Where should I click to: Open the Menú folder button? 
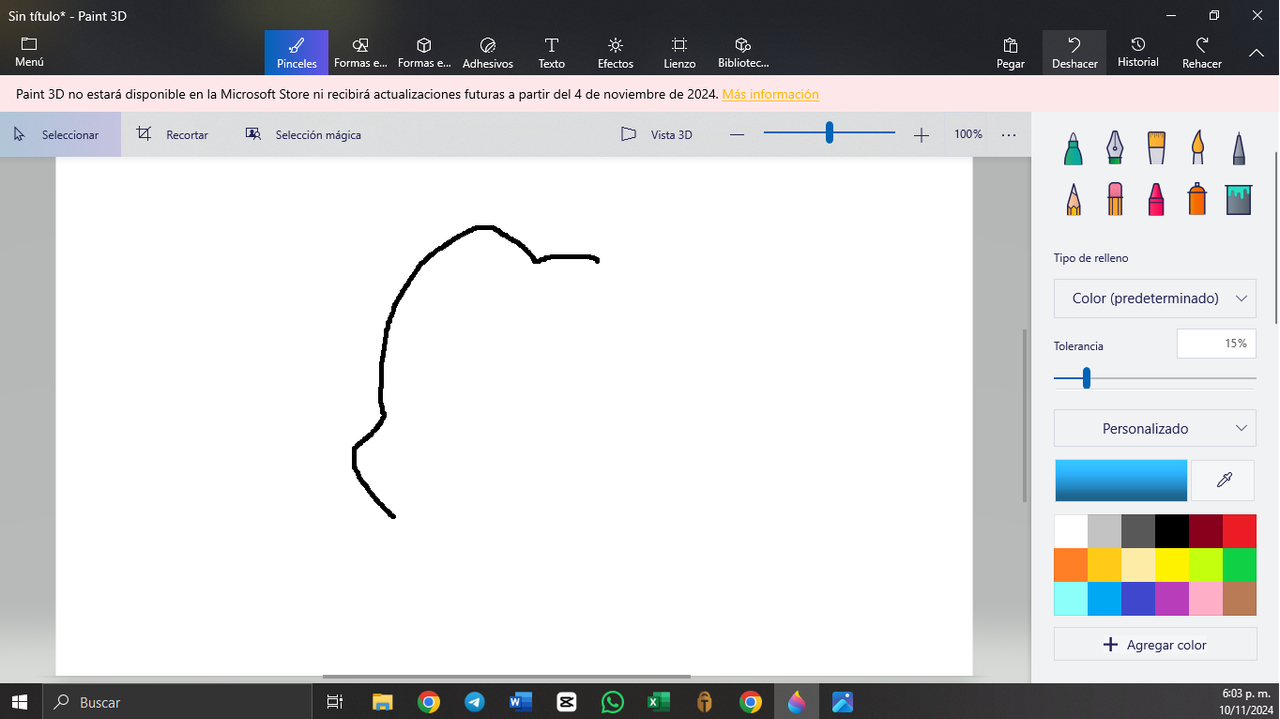29,52
